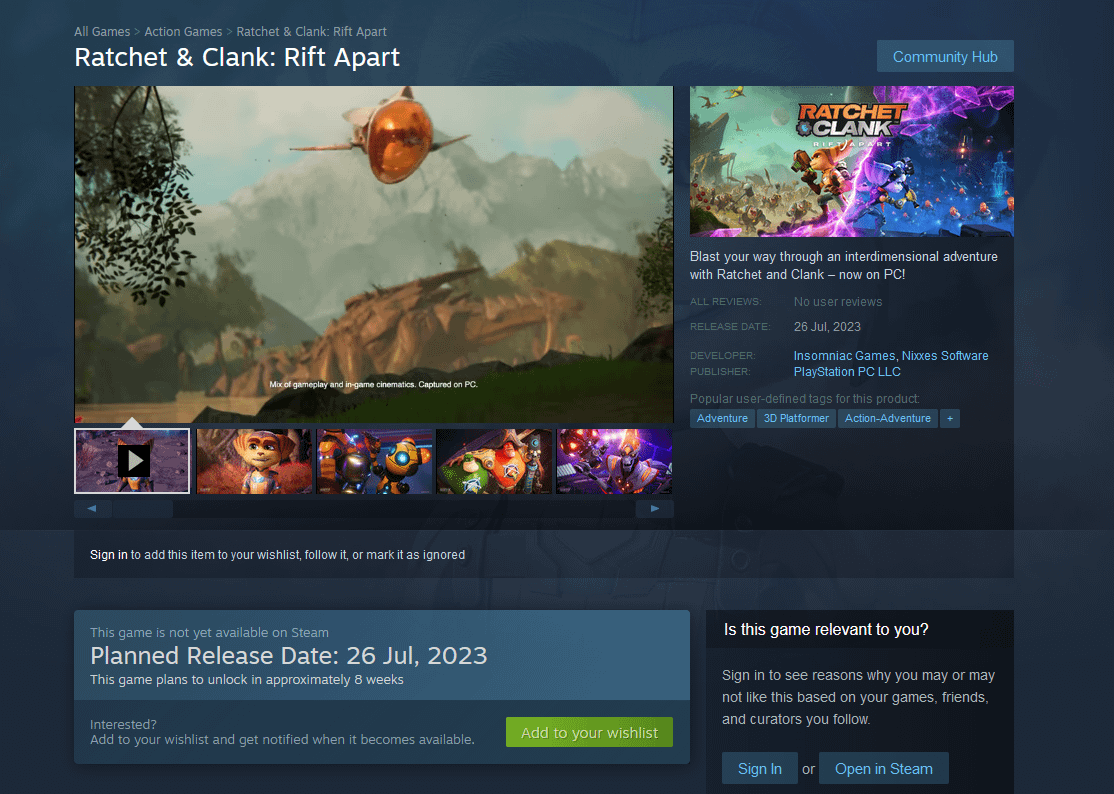This screenshot has height=794, width=1114.
Task: Select the Action-Adventure tag
Action: [x=887, y=418]
